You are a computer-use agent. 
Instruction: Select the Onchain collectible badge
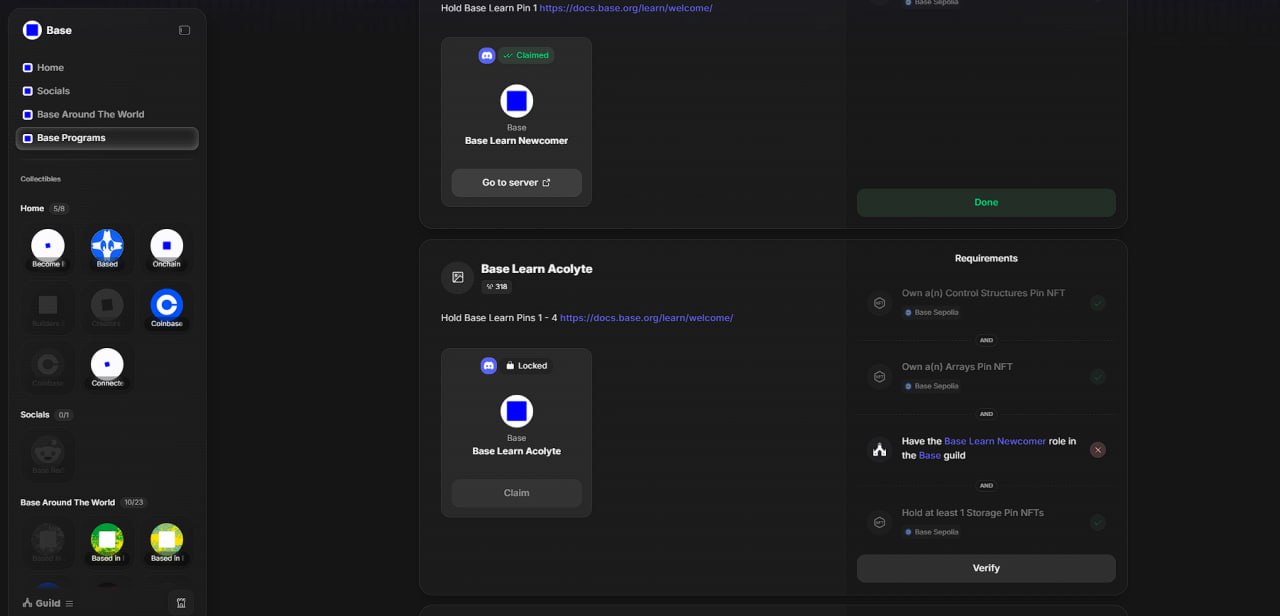click(x=166, y=246)
